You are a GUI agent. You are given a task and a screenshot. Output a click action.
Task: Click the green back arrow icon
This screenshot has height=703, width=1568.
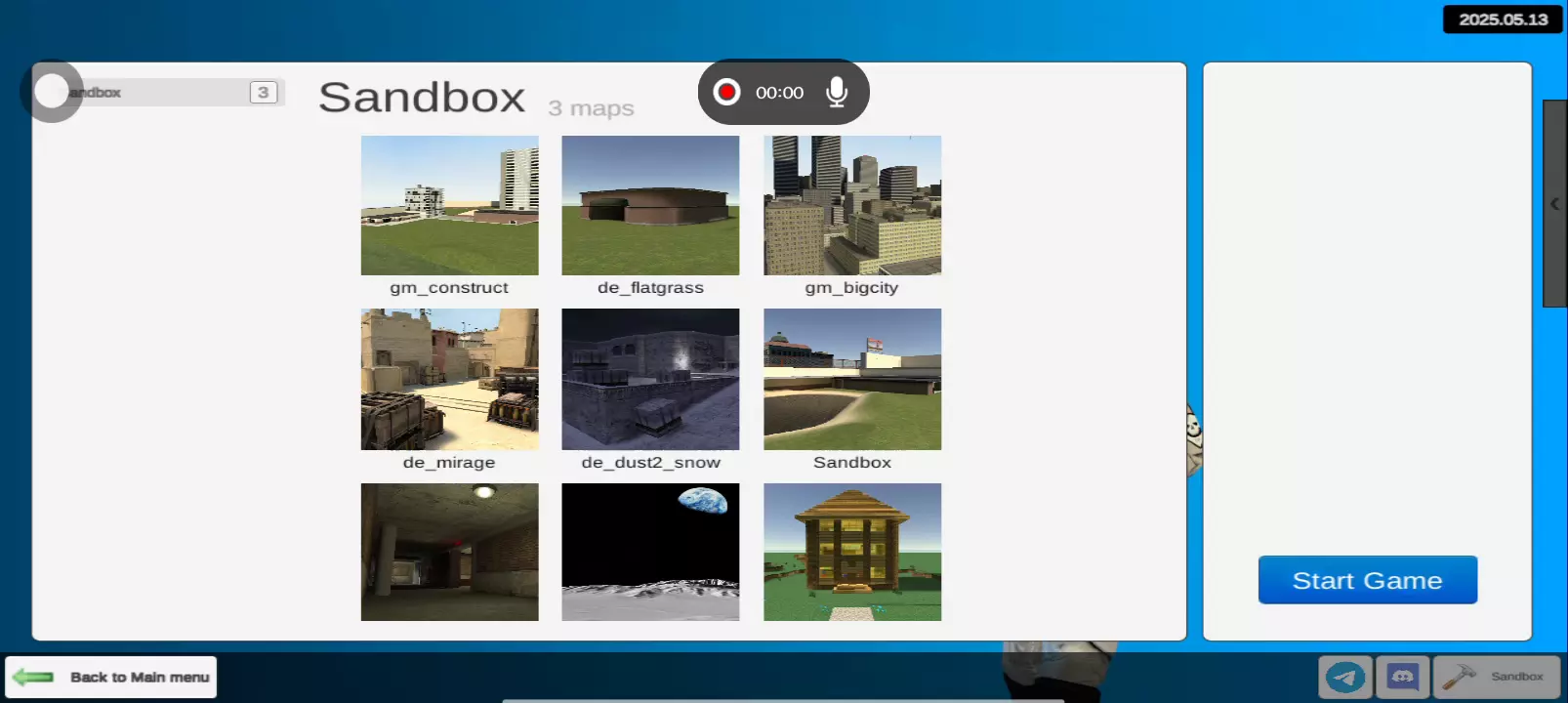tap(33, 677)
